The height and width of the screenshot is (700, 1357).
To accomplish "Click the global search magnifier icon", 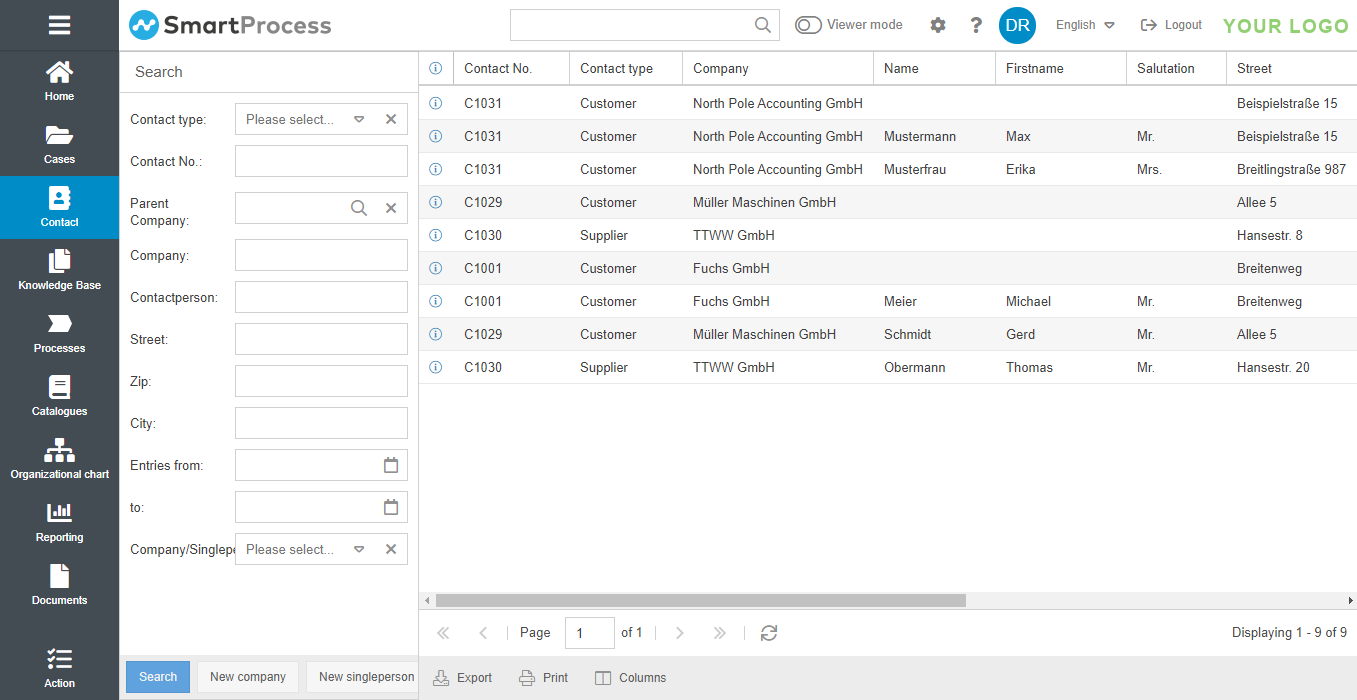I will pyautogui.click(x=762, y=25).
